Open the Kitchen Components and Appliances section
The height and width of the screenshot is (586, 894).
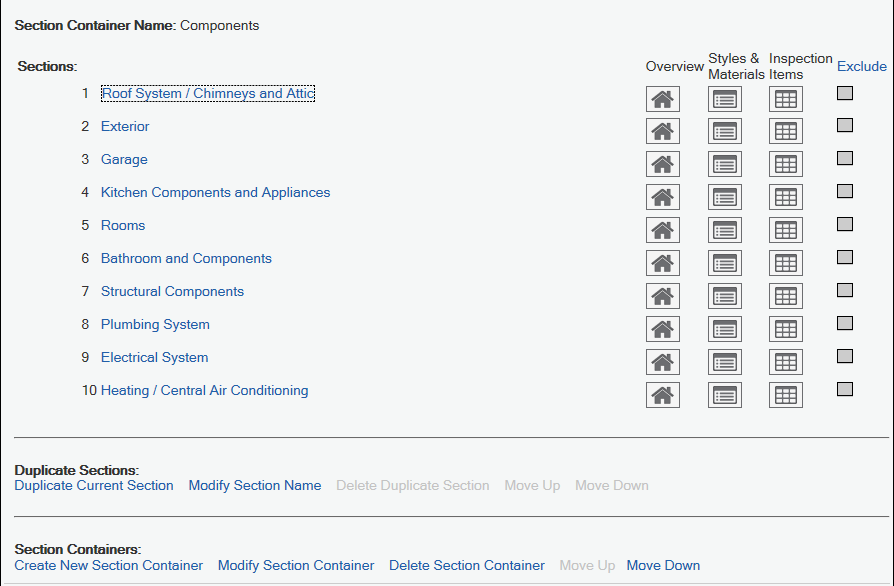pos(215,193)
